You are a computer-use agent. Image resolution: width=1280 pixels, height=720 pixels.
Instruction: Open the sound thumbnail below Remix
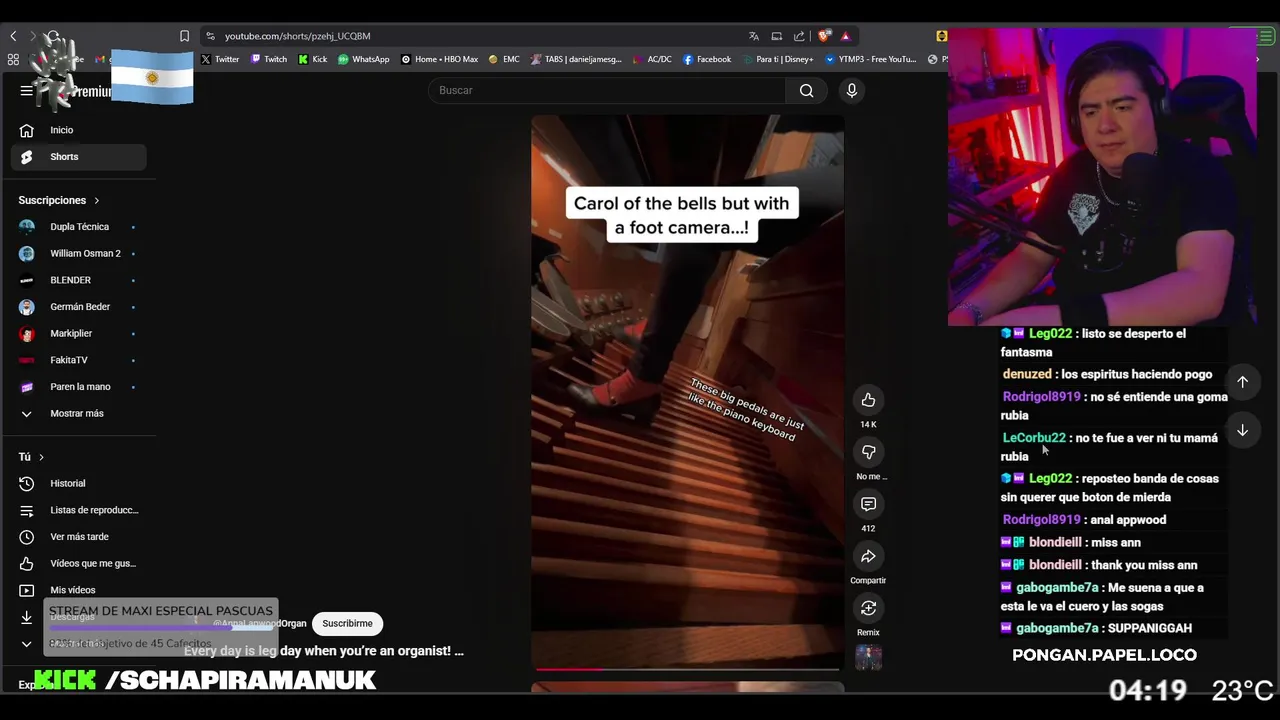[868, 657]
